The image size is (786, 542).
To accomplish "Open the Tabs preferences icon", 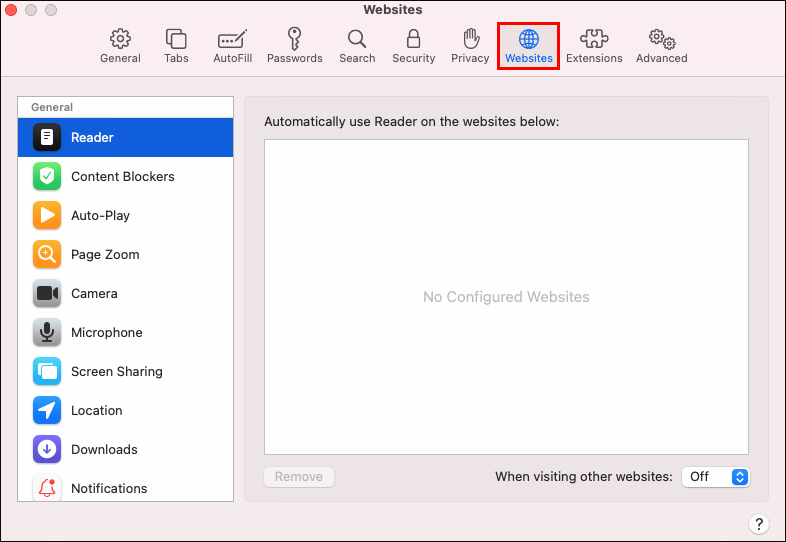I will [176, 39].
